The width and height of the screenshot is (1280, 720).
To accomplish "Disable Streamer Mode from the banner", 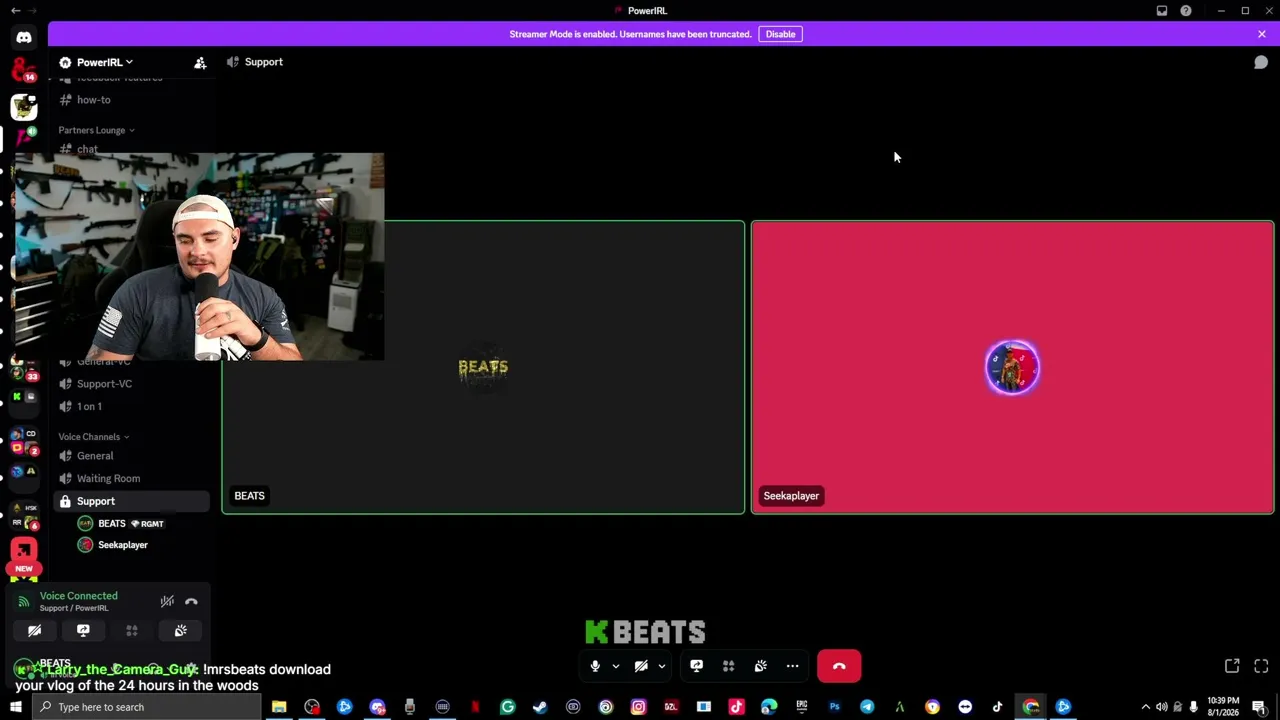I will (x=780, y=34).
